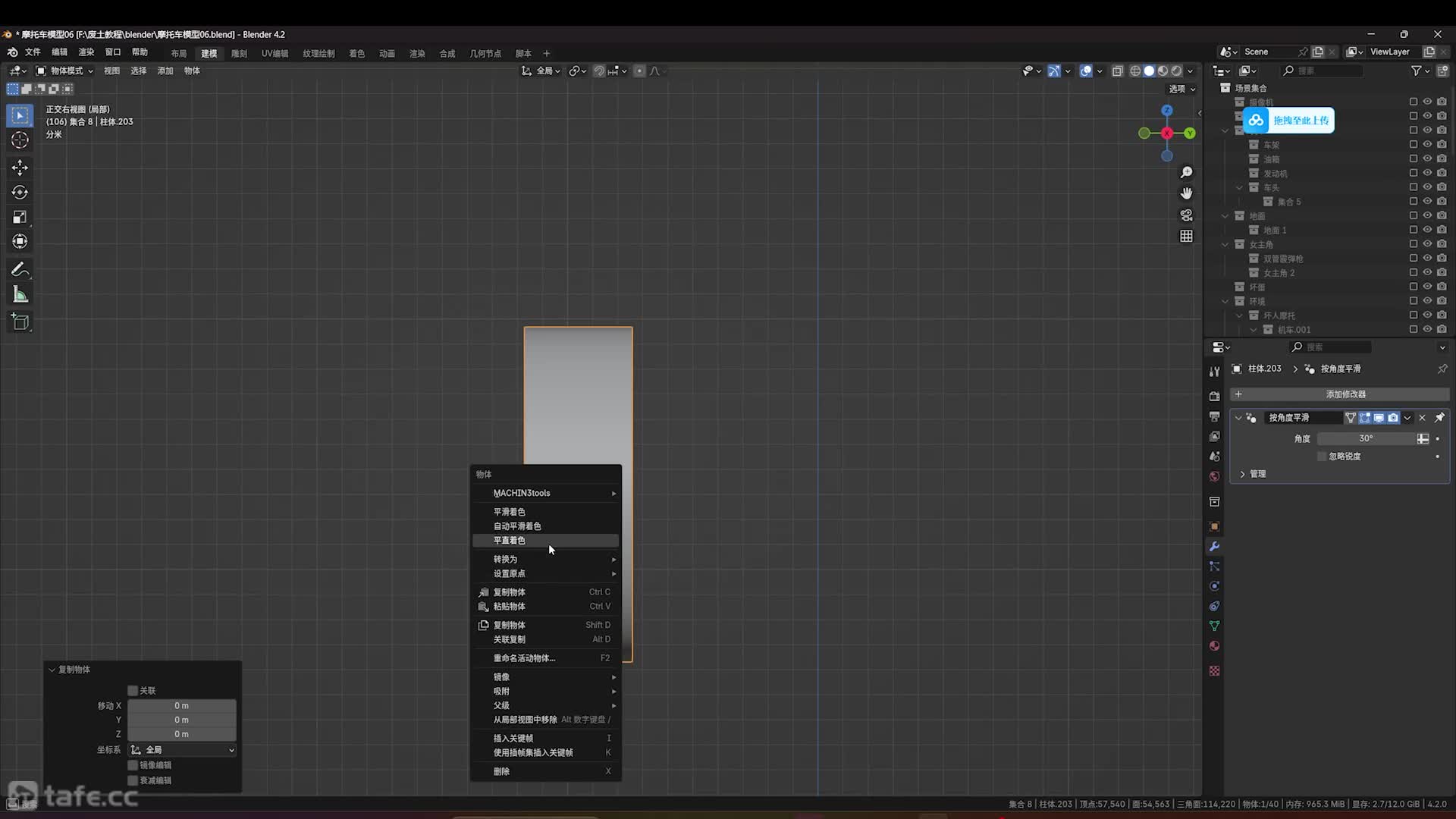Toggle camera view icon in viewport
The image size is (1456, 819).
[1186, 215]
